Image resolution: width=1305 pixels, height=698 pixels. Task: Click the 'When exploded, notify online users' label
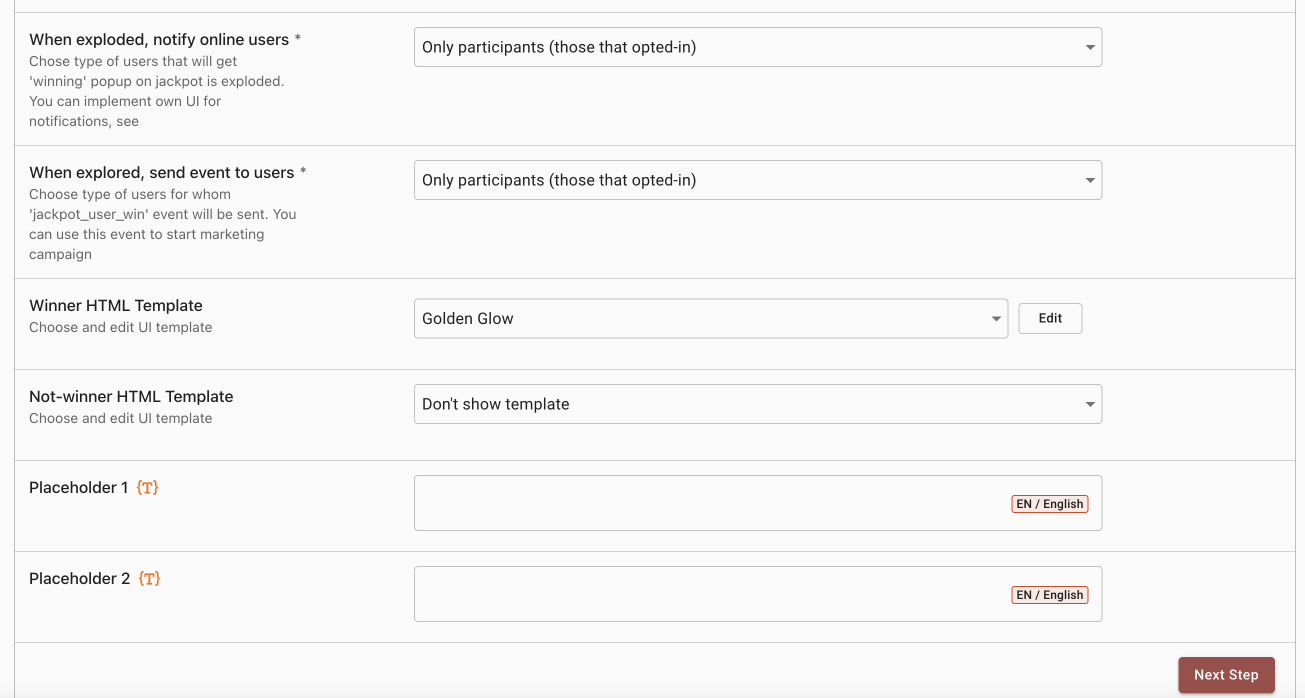(159, 40)
